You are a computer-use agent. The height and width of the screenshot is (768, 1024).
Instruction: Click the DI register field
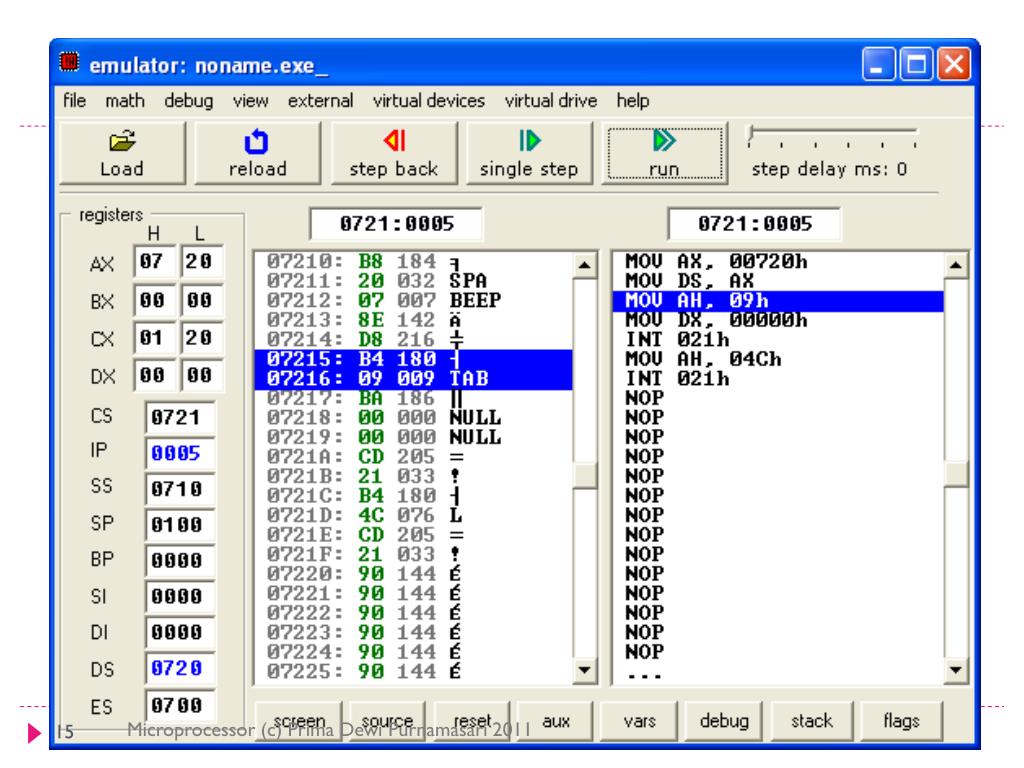point(179,633)
